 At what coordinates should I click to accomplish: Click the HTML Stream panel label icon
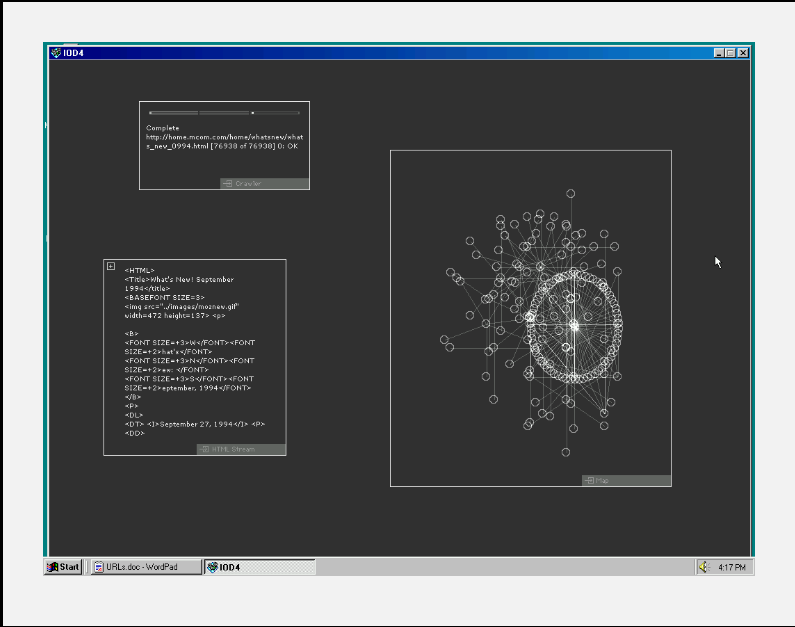[x=205, y=450]
